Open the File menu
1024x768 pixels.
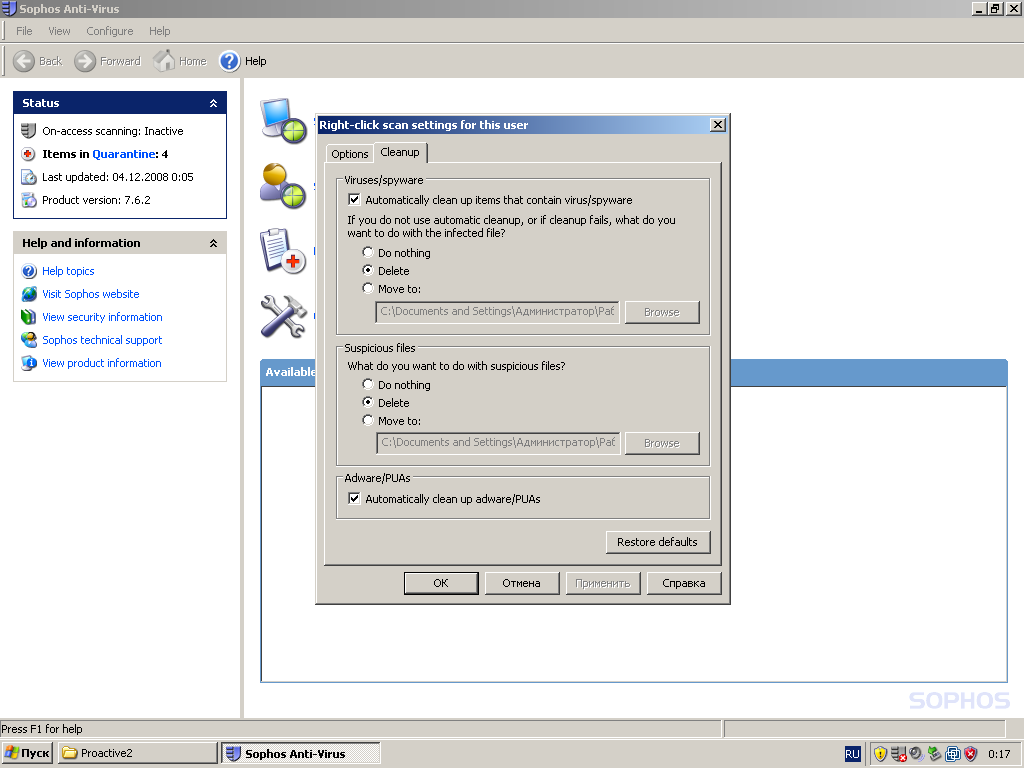coord(24,31)
